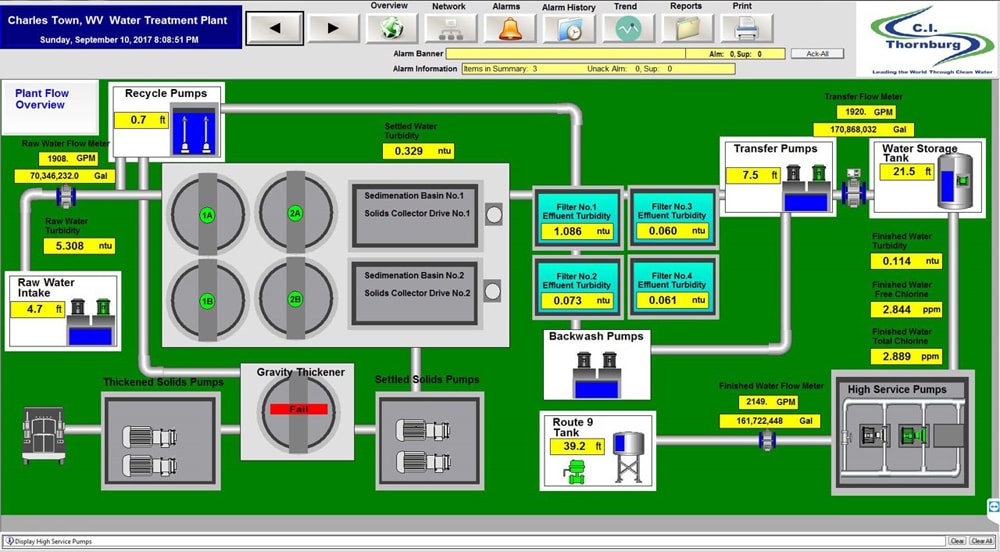1000x552 pixels.
Task: Select clarifier 2B green indicator
Action: [295, 299]
